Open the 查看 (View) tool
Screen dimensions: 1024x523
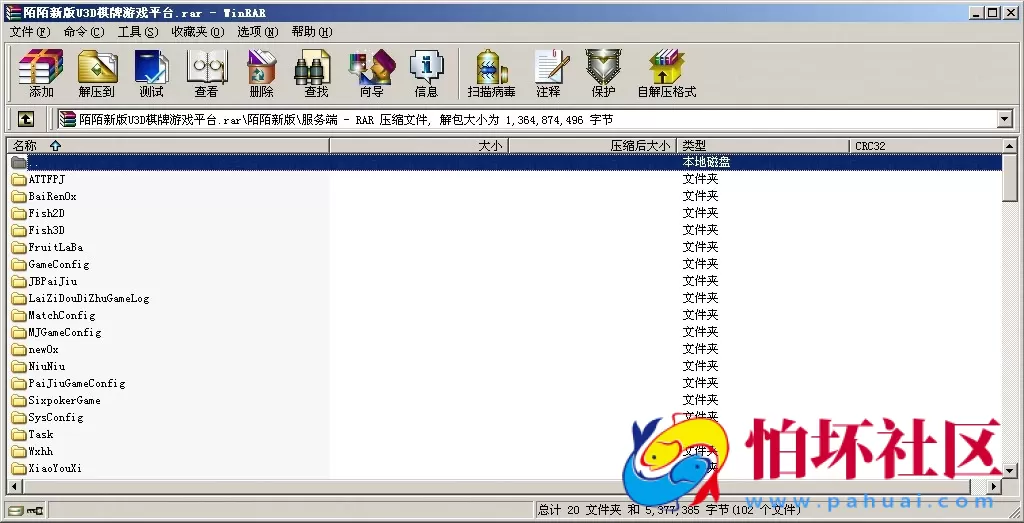point(206,73)
